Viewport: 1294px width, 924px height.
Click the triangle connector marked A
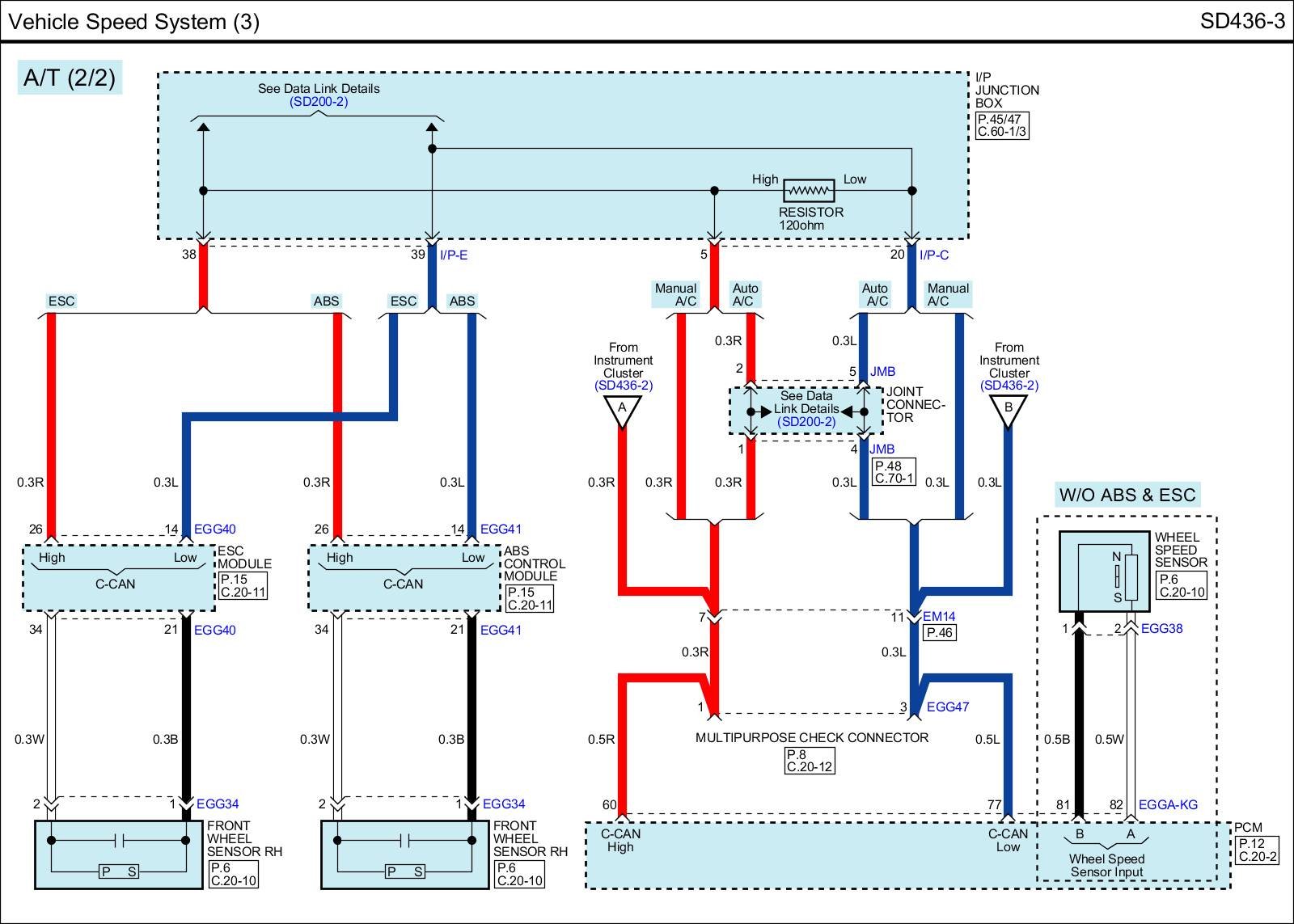[x=622, y=409]
